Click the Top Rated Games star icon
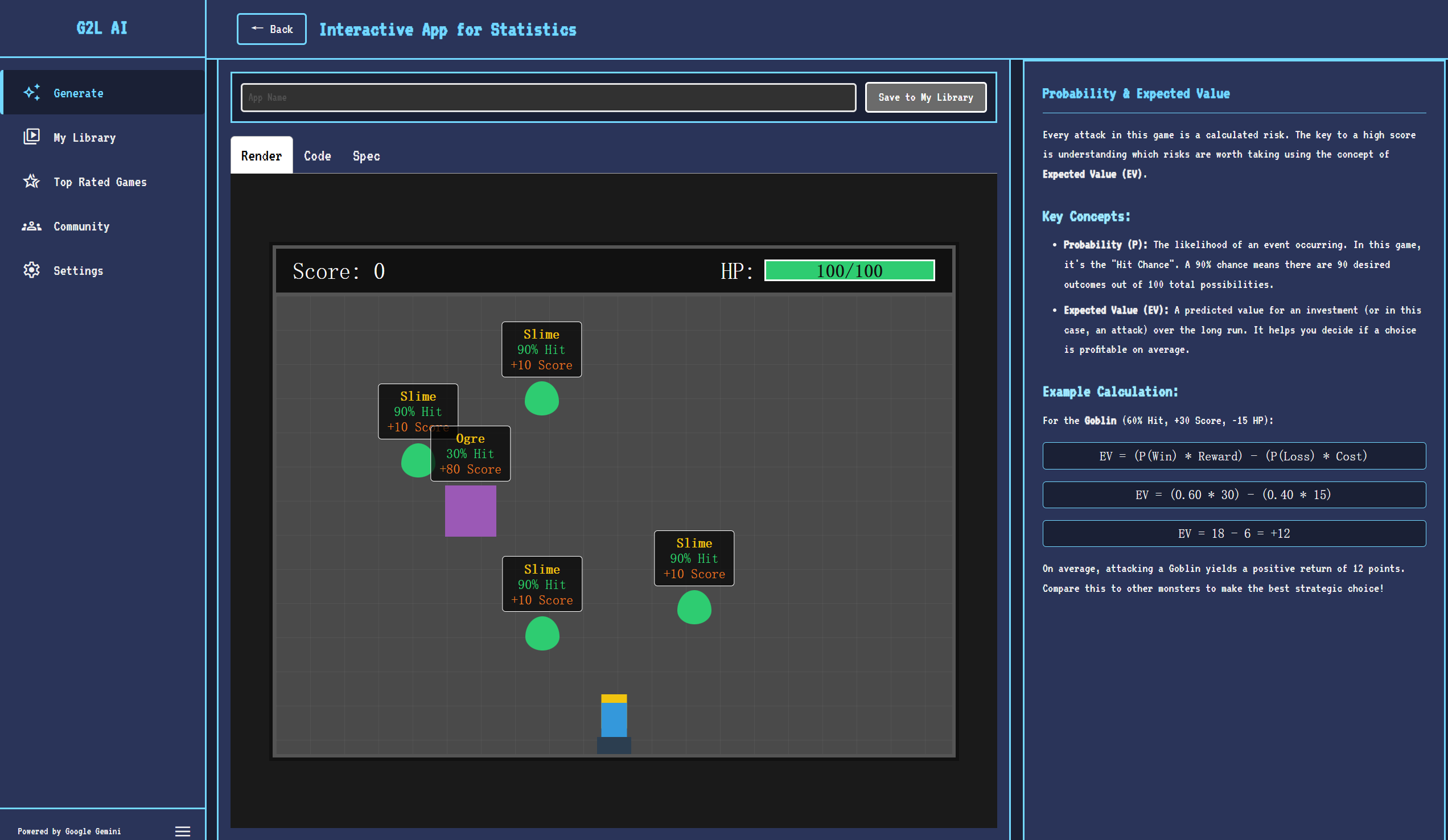The width and height of the screenshot is (1448, 840). click(32, 182)
